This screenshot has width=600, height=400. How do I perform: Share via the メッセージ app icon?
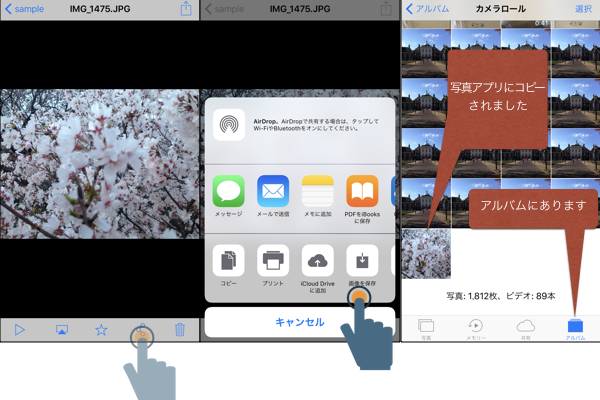pos(228,191)
